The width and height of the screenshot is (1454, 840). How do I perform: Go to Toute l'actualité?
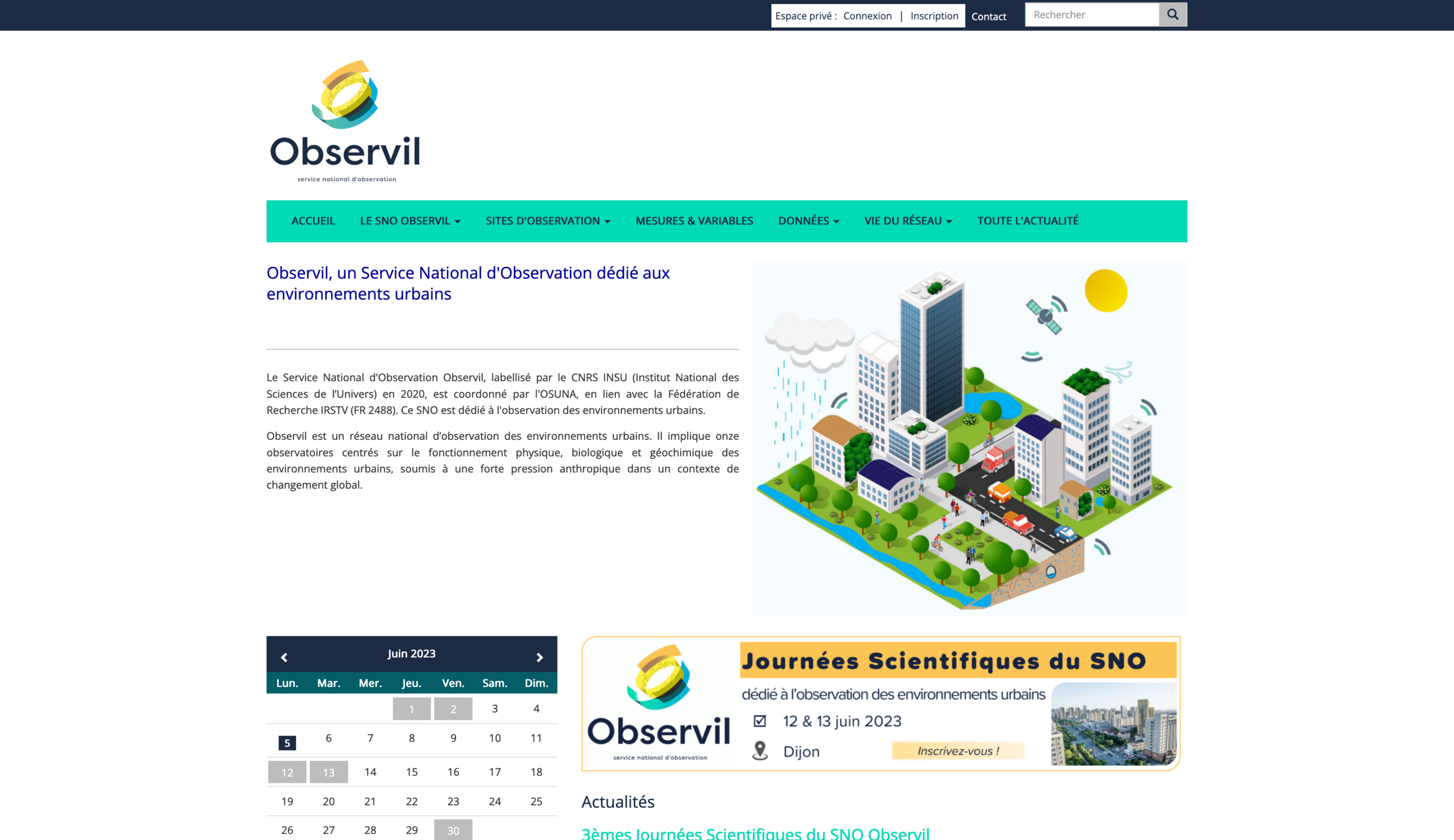(1028, 221)
